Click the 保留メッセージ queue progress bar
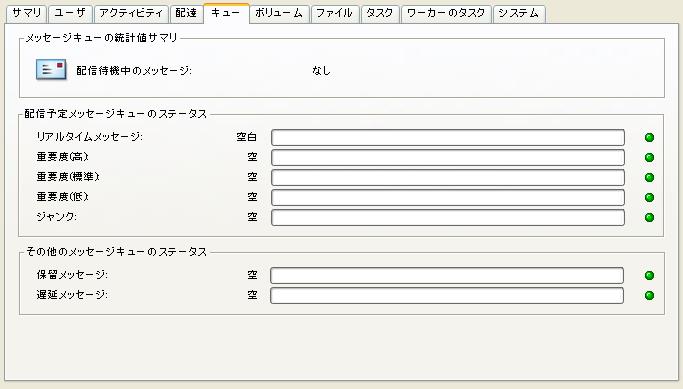This screenshot has height=389, width=683. pyautogui.click(x=447, y=275)
